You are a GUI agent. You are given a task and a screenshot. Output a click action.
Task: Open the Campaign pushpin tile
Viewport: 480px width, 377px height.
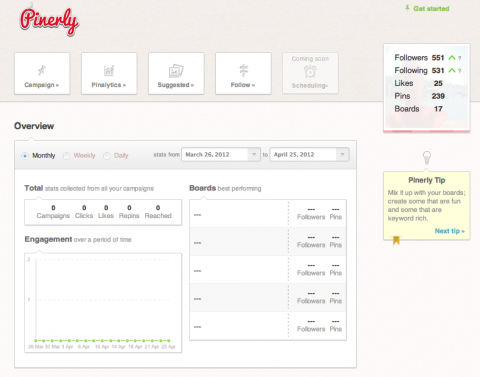click(x=42, y=73)
